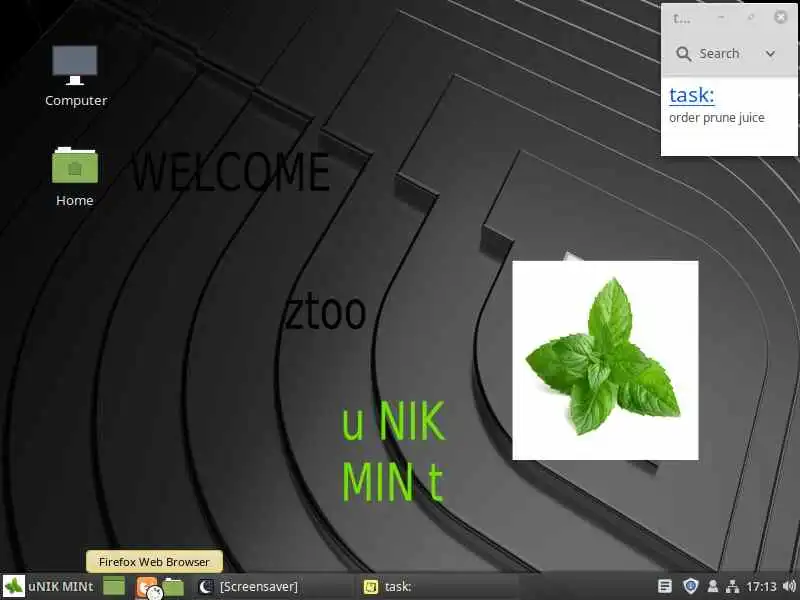Open the uNIK MINt start menu

point(48,586)
